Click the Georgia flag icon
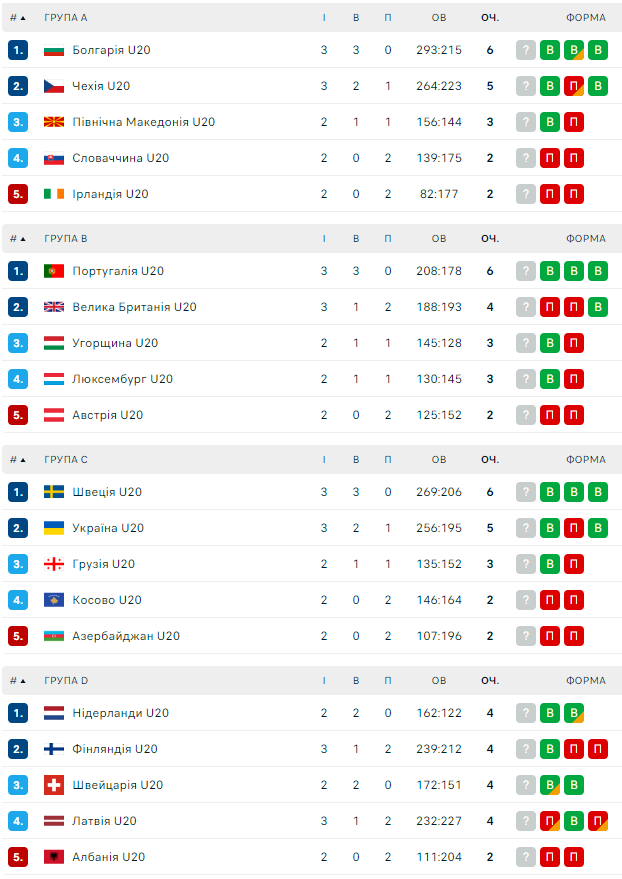Image resolution: width=622 pixels, height=879 pixels. pos(54,564)
